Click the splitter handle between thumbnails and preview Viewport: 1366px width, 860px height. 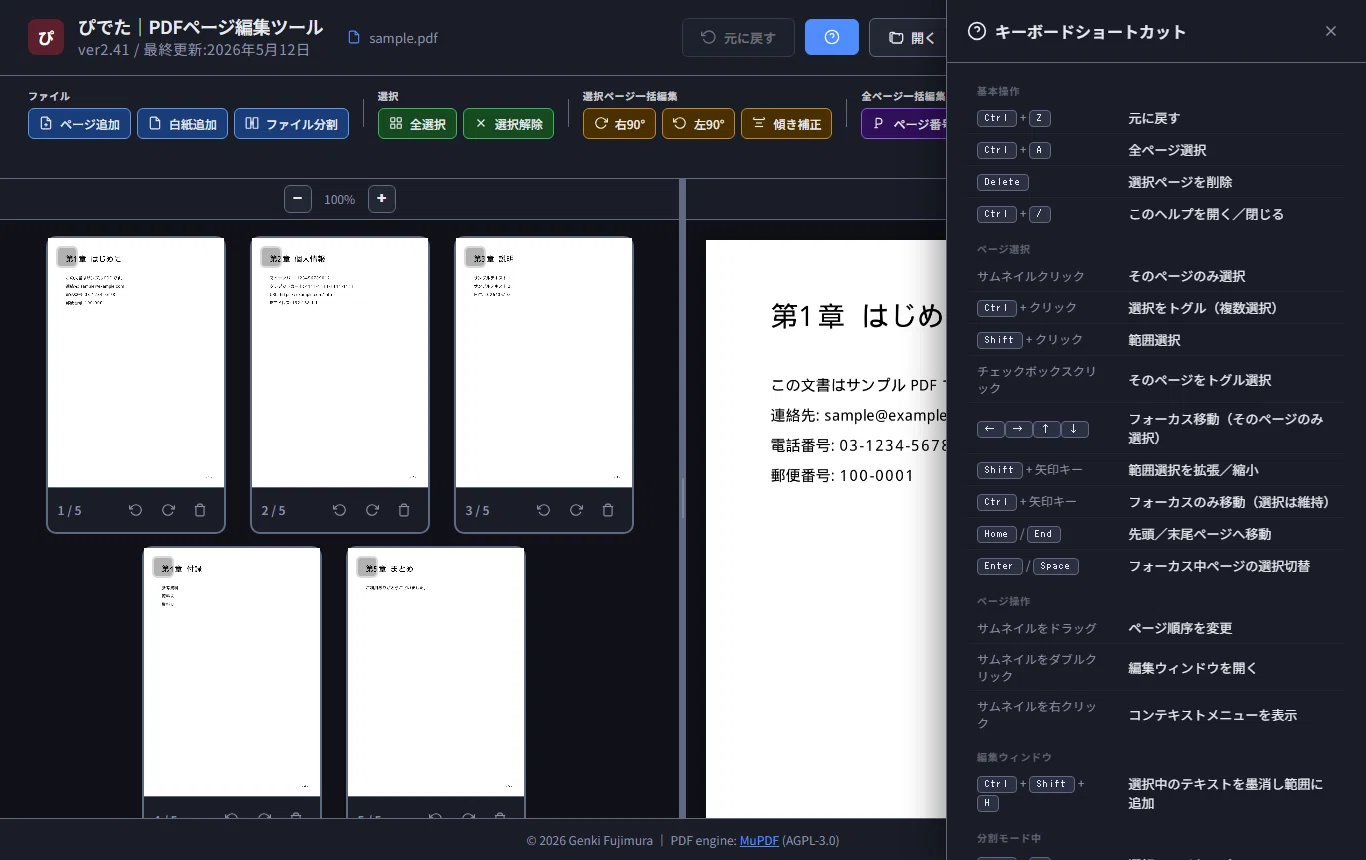[683, 498]
